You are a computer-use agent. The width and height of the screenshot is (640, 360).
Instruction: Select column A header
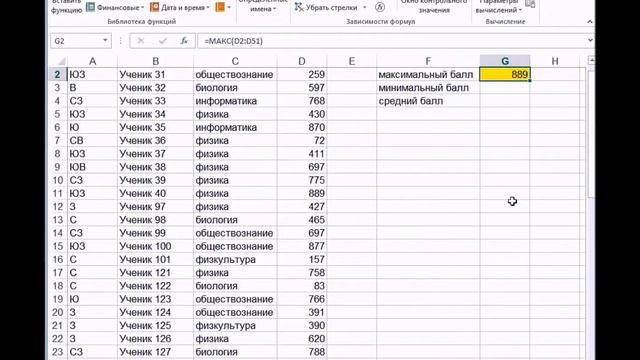point(92,61)
